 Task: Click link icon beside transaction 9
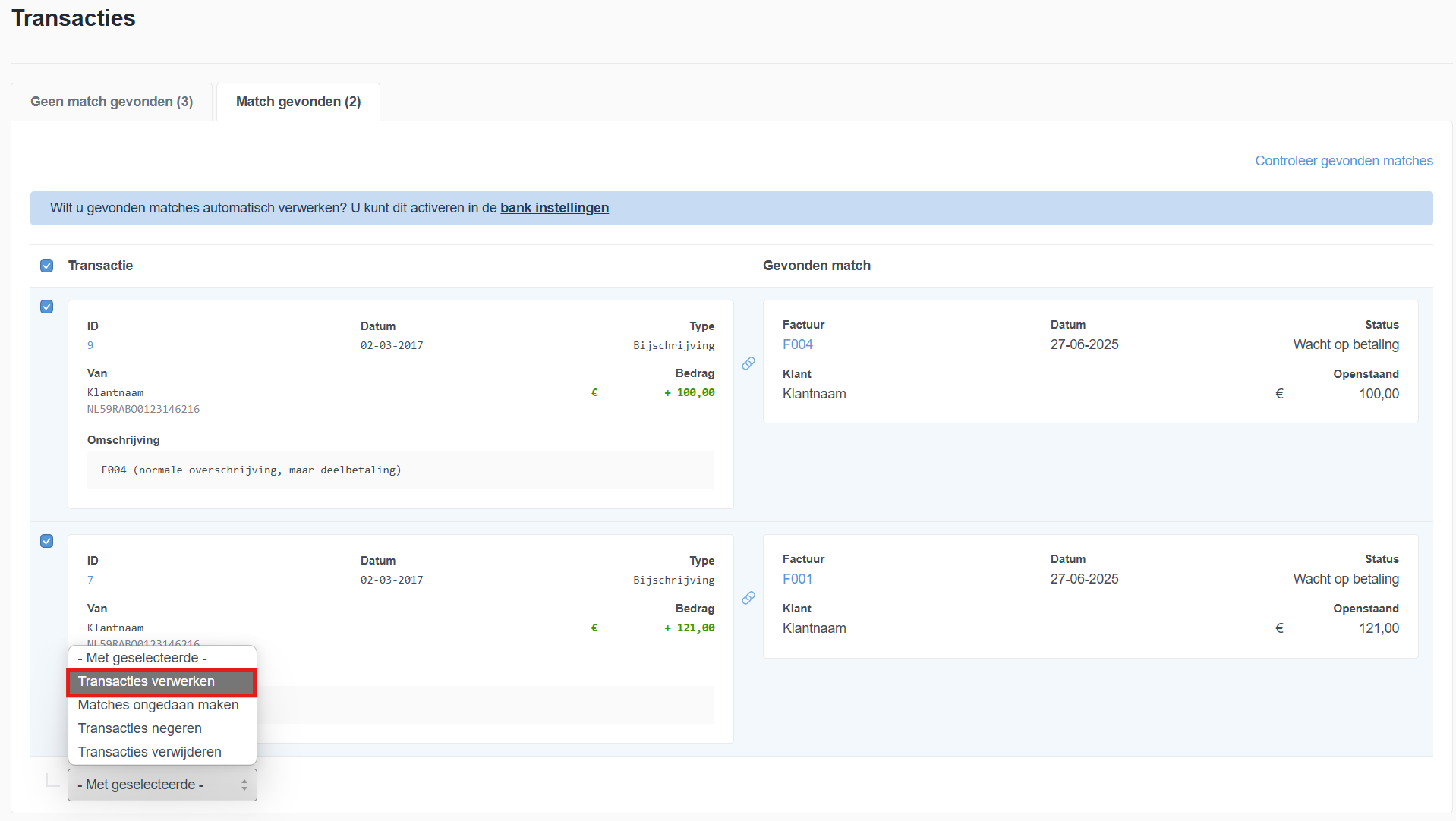(748, 363)
